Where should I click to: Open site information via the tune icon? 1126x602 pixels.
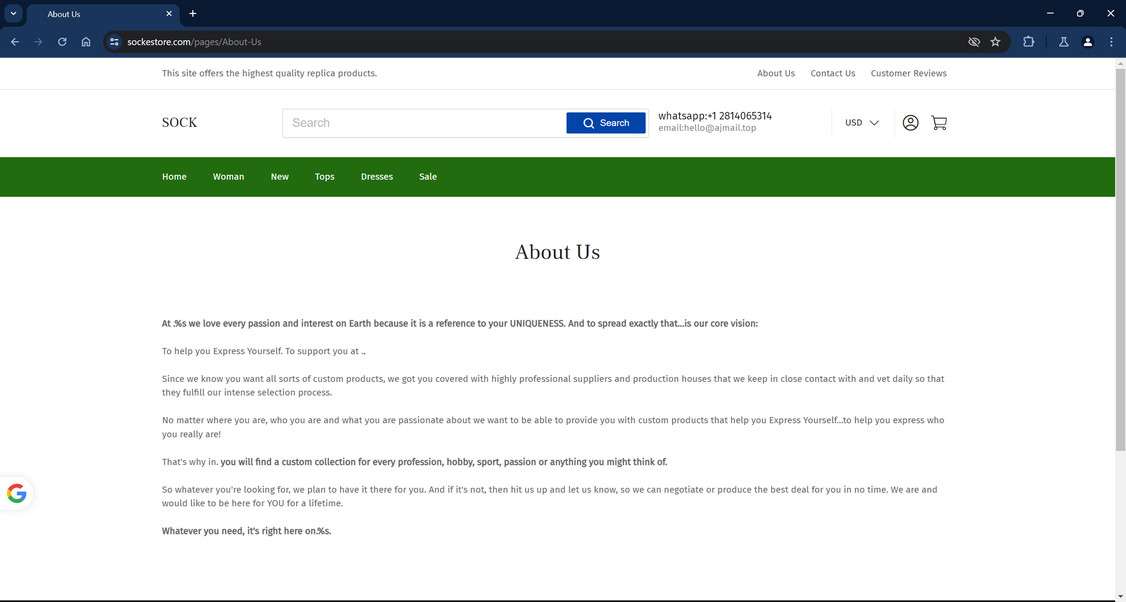click(x=113, y=42)
